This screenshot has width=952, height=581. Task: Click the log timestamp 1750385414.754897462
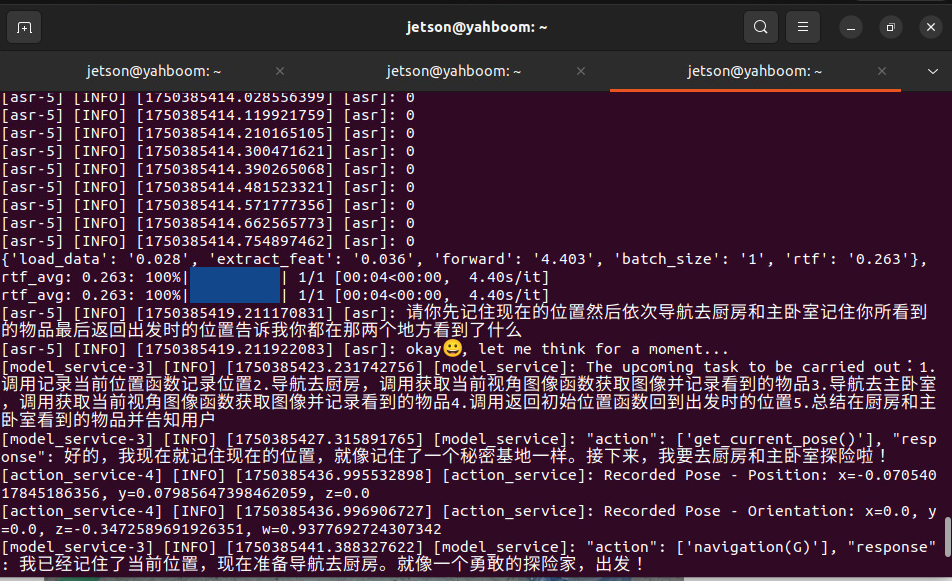click(x=235, y=241)
